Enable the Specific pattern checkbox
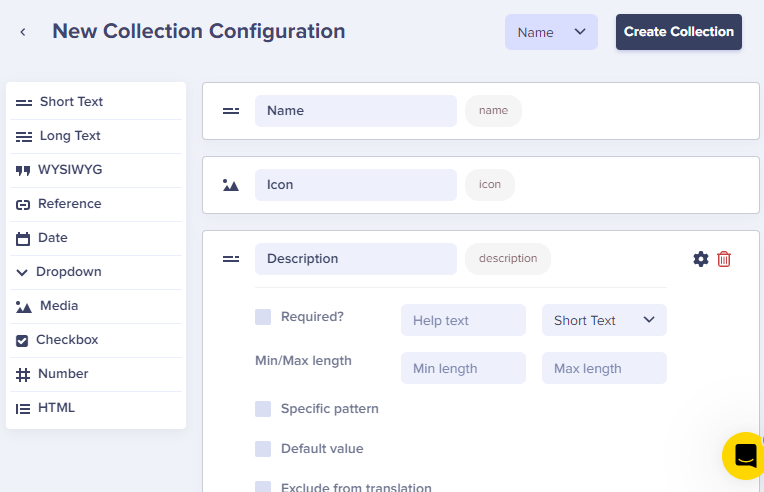 [263, 409]
